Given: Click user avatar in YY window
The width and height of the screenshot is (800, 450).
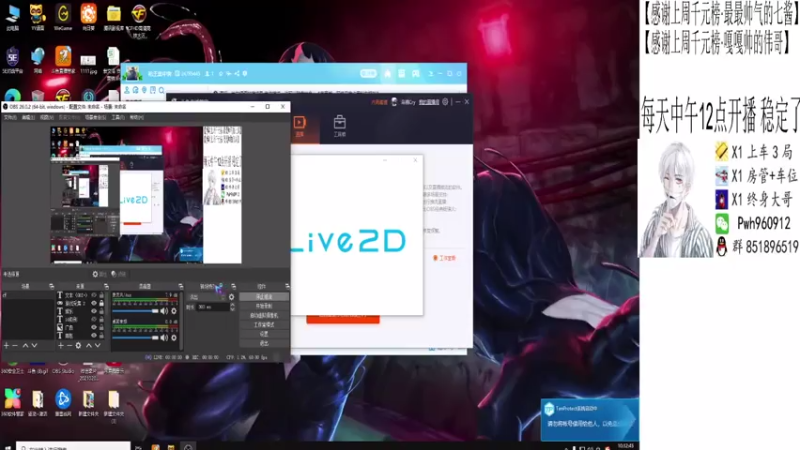Looking at the screenshot, I should pyautogui.click(x=133, y=73).
